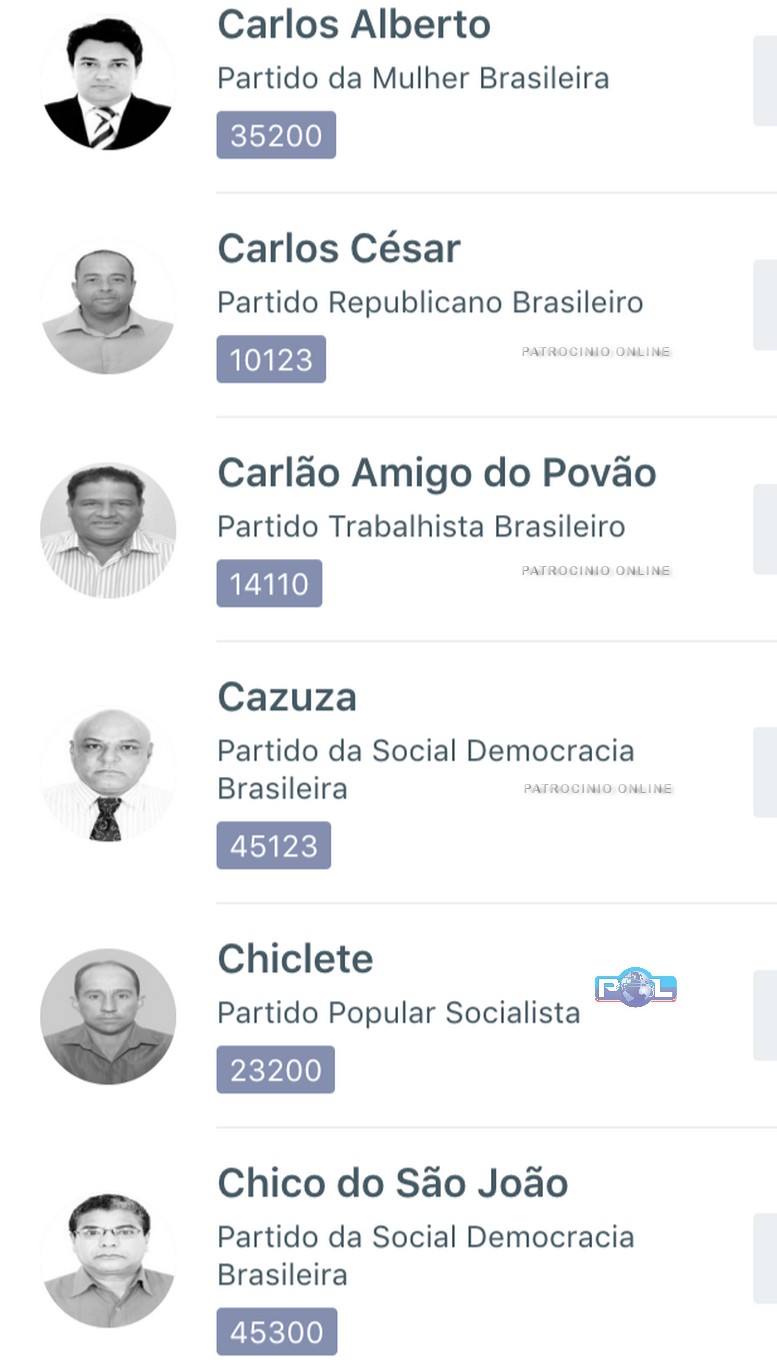Select the 10123 number badge
The width and height of the screenshot is (777, 1369).
271,359
